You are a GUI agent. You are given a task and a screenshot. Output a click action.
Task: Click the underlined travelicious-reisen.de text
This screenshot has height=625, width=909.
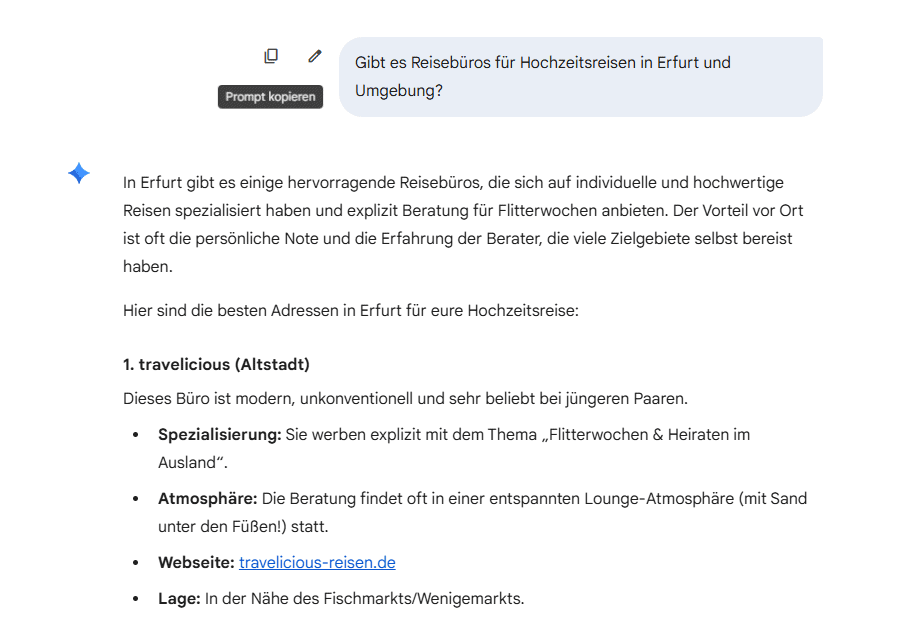[x=316, y=562]
